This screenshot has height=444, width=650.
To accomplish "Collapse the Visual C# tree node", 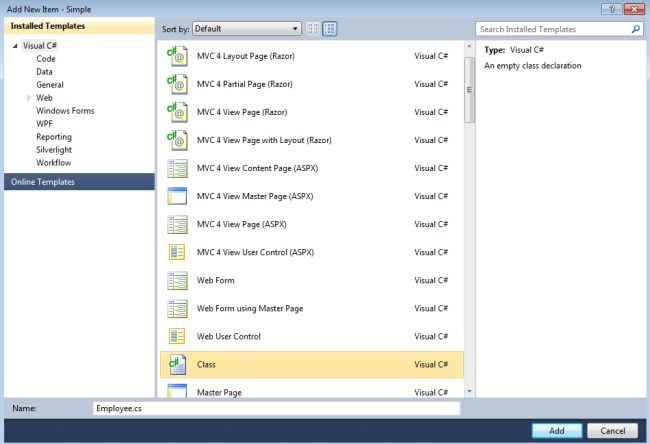I will (15, 46).
